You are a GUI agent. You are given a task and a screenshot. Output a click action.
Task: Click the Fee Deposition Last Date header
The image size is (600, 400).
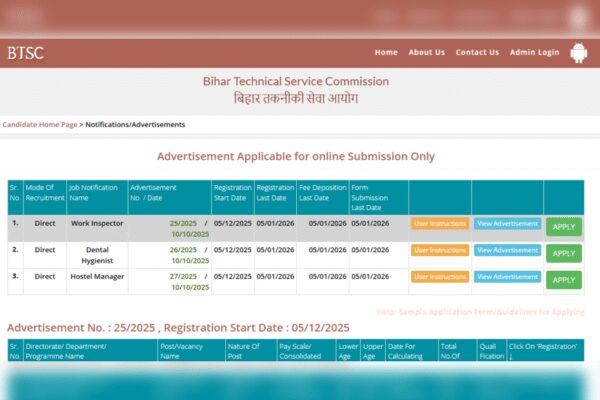click(x=323, y=198)
